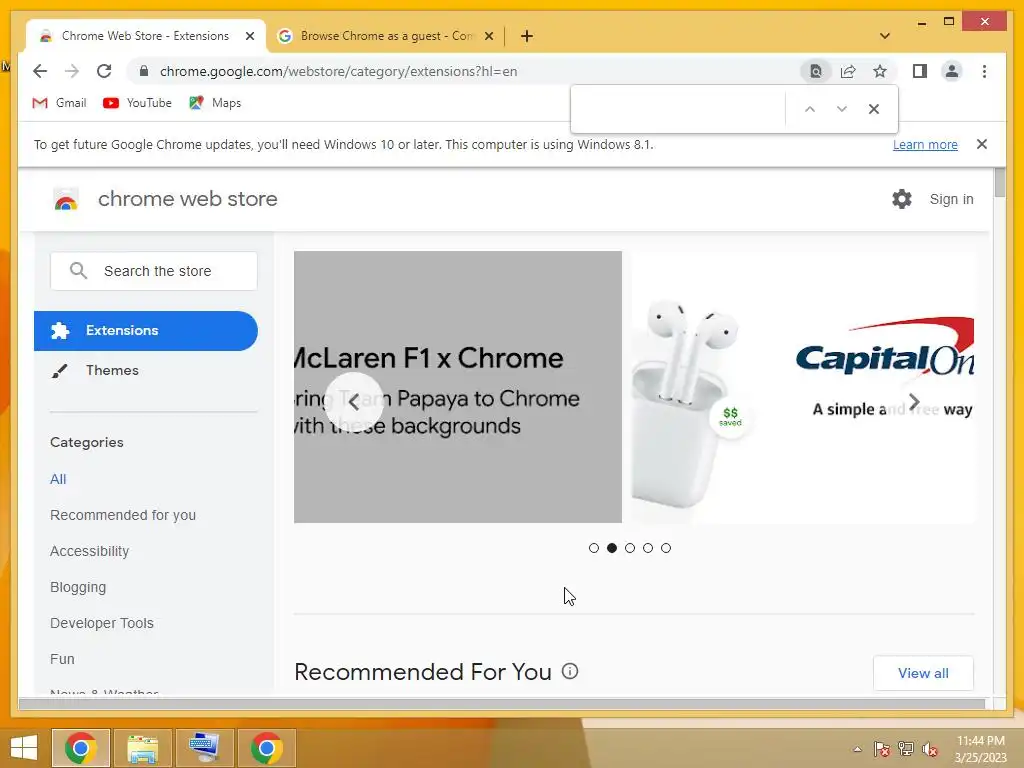Image resolution: width=1024 pixels, height=768 pixels.
Task: Select the third carousel dot
Action: 630,548
